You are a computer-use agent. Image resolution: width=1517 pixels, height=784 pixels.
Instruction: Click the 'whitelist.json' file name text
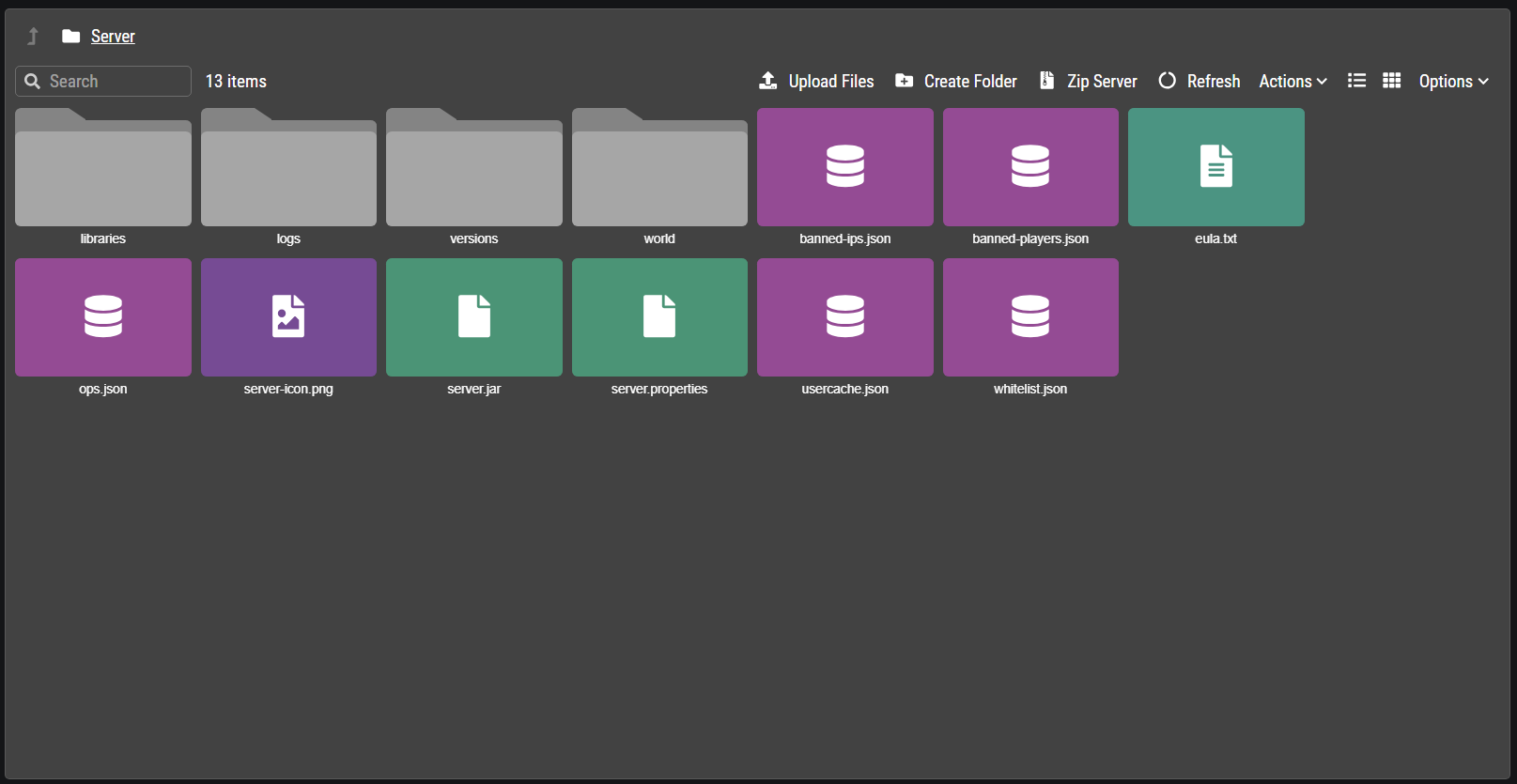(x=1030, y=389)
